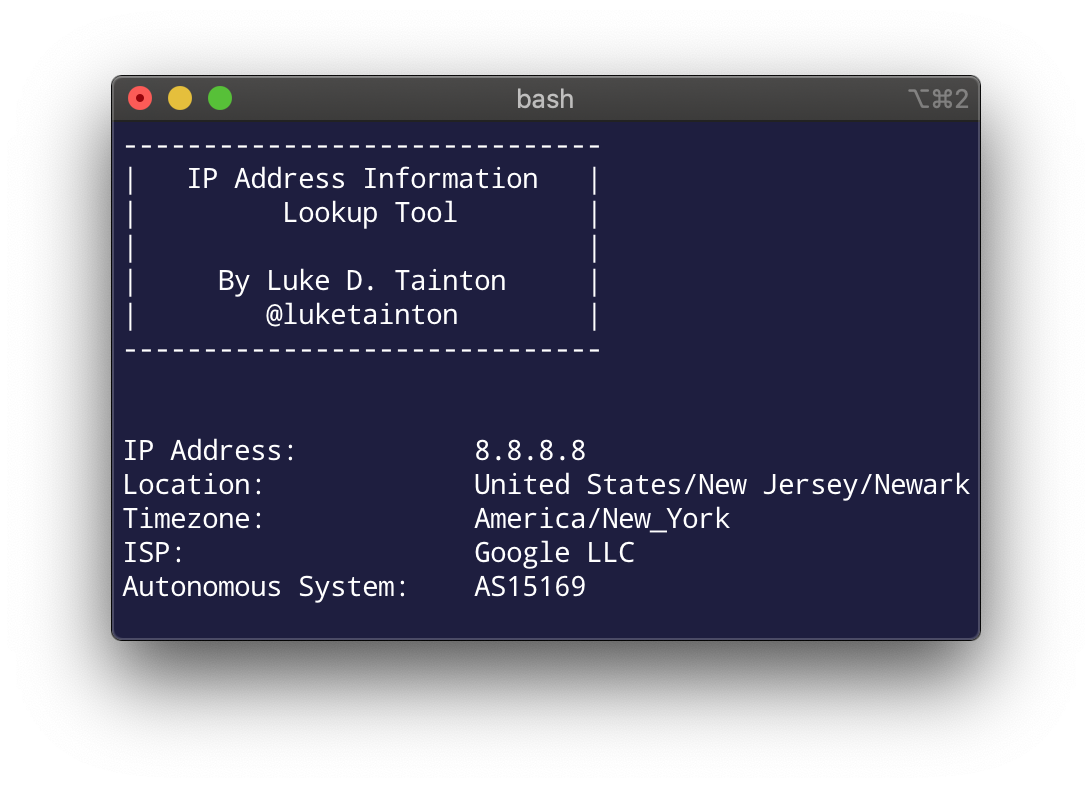Click the America/New_York timezone value

602,519
